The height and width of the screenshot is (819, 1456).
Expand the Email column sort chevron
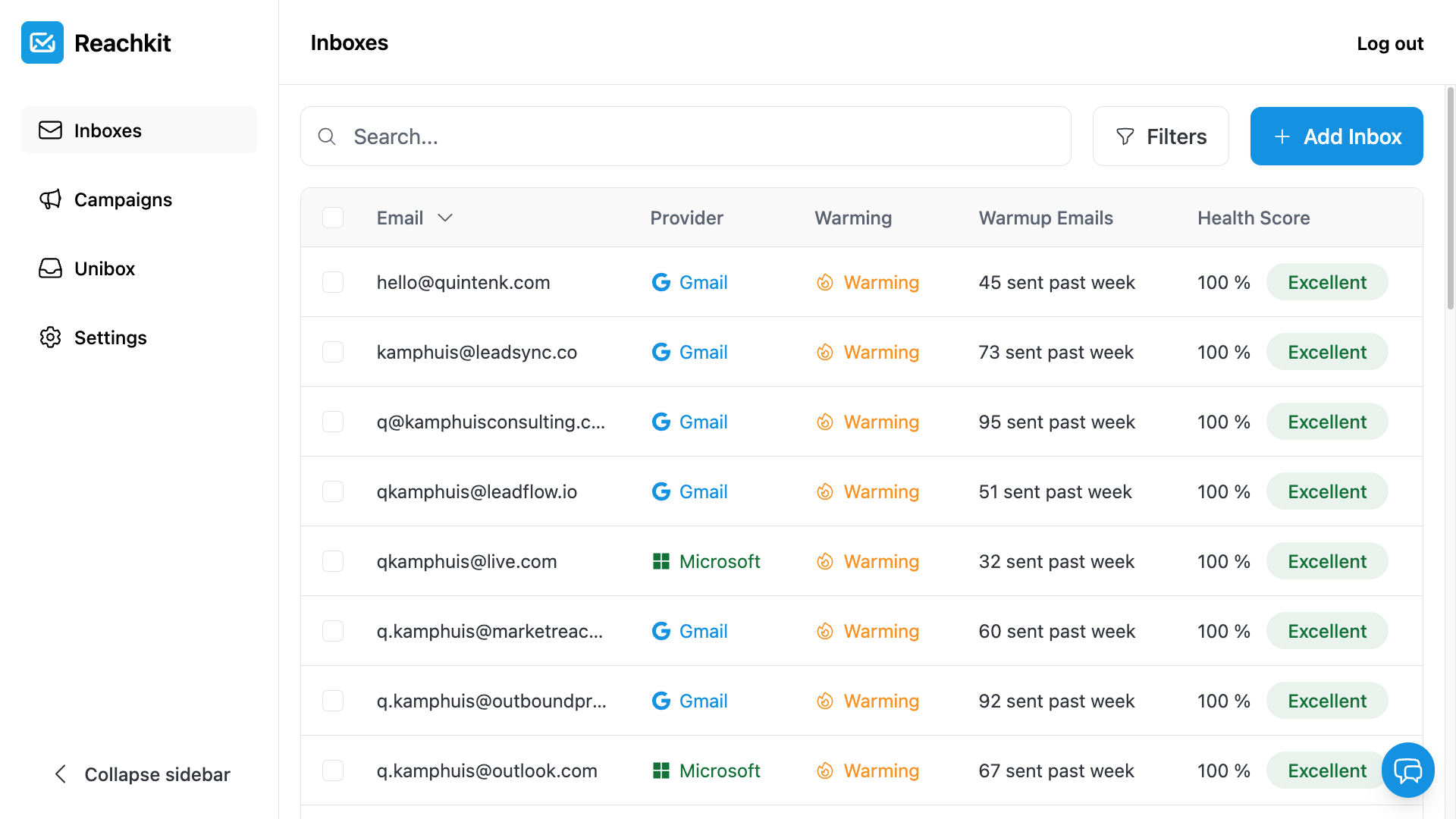[x=445, y=218]
